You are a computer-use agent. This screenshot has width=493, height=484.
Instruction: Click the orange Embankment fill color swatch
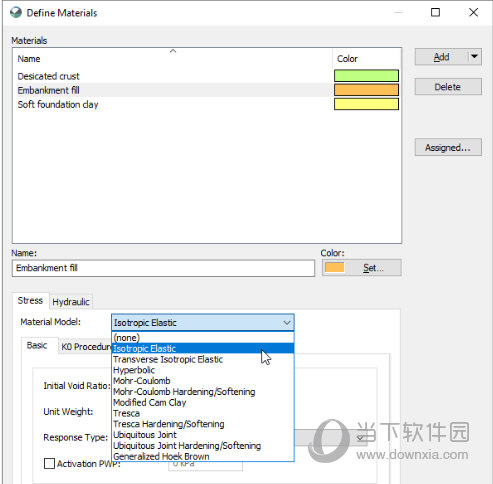click(x=366, y=90)
